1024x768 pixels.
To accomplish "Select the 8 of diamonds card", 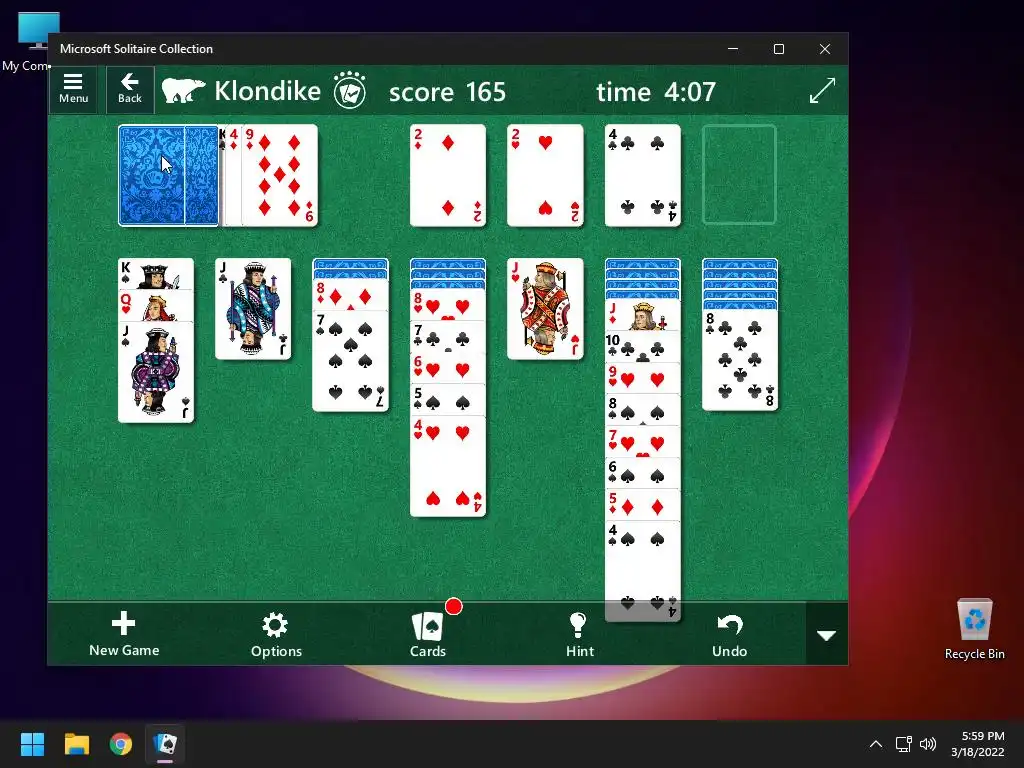I will (x=351, y=295).
